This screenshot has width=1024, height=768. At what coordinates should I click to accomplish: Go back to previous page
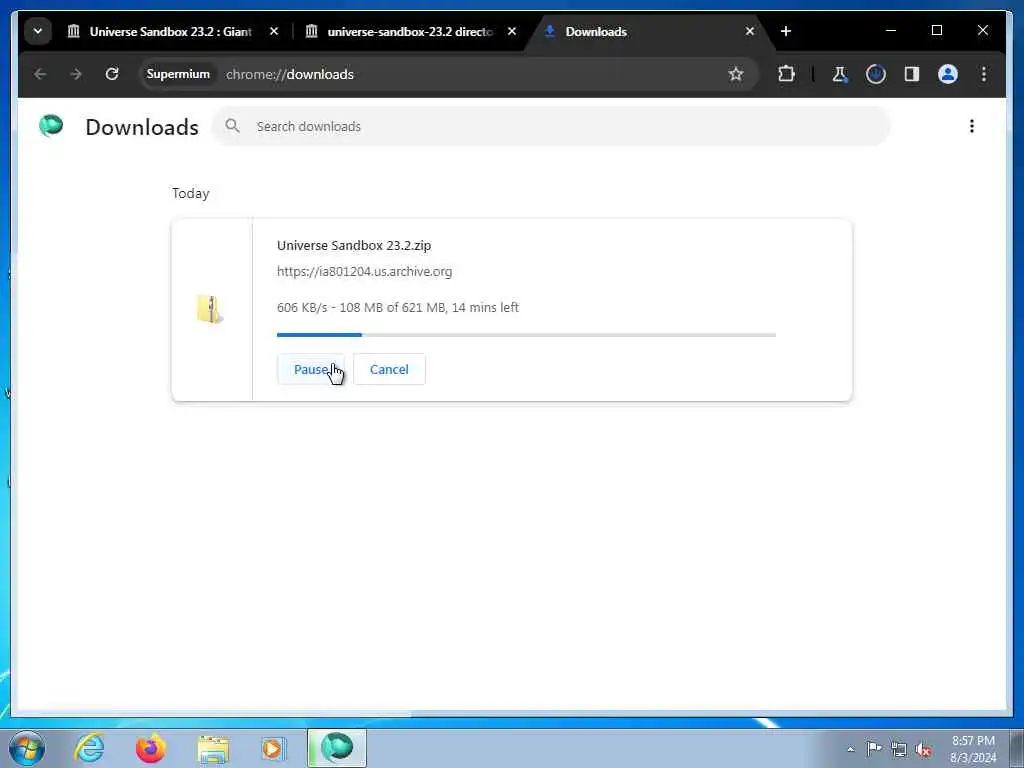(x=40, y=74)
